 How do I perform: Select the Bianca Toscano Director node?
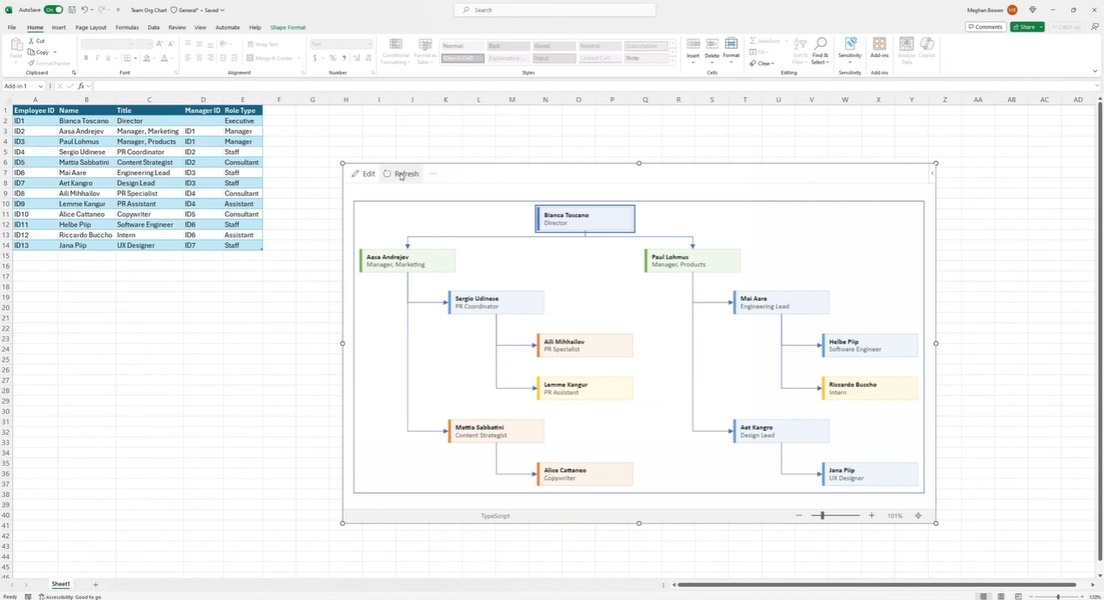[585, 219]
